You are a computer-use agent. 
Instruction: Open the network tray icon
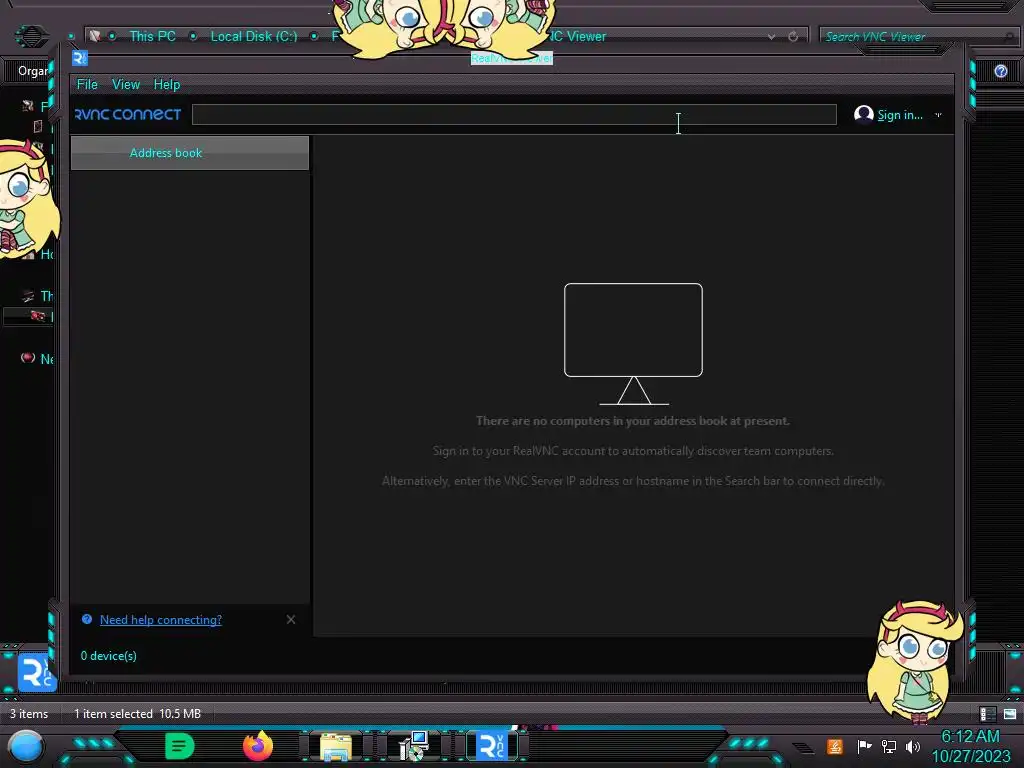click(889, 746)
